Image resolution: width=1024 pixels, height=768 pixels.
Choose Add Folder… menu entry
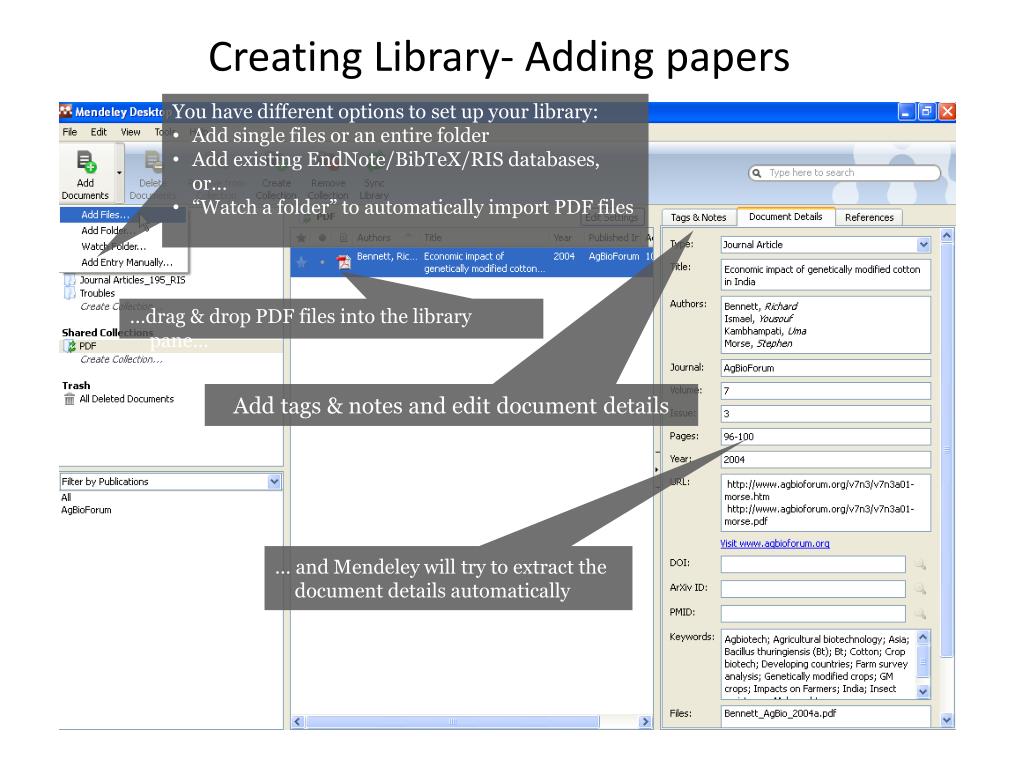108,231
